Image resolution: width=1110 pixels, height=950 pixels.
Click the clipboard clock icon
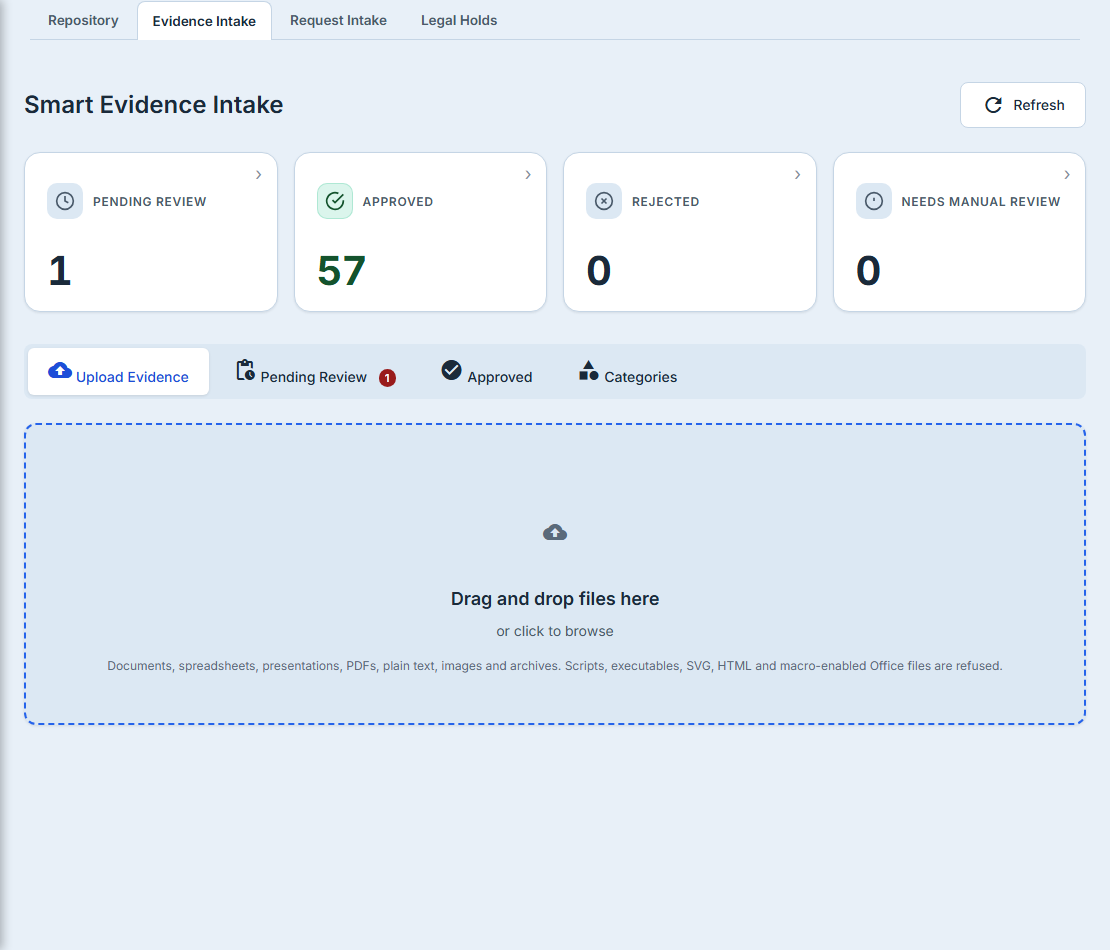[x=246, y=370]
